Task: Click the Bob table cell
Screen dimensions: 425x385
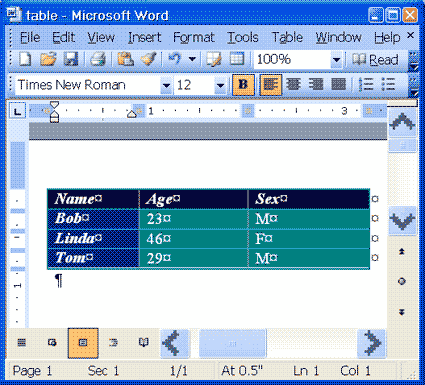Action: click(x=93, y=219)
